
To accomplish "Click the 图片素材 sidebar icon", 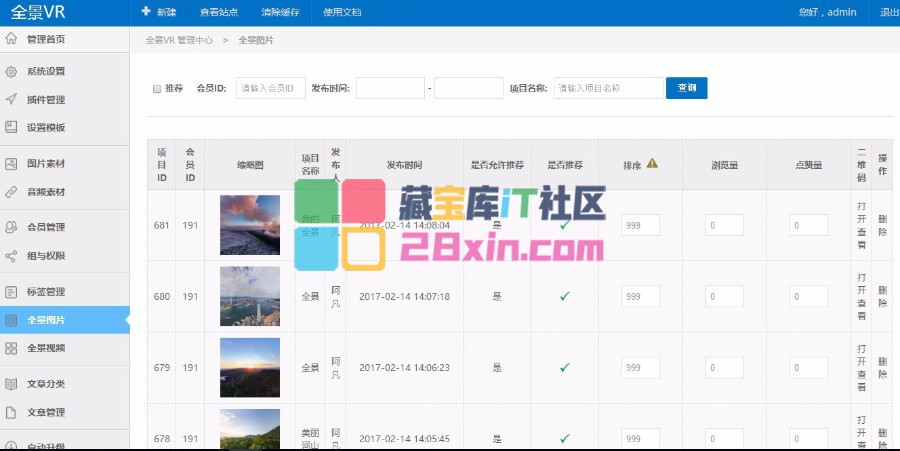I will pyautogui.click(x=11, y=163).
